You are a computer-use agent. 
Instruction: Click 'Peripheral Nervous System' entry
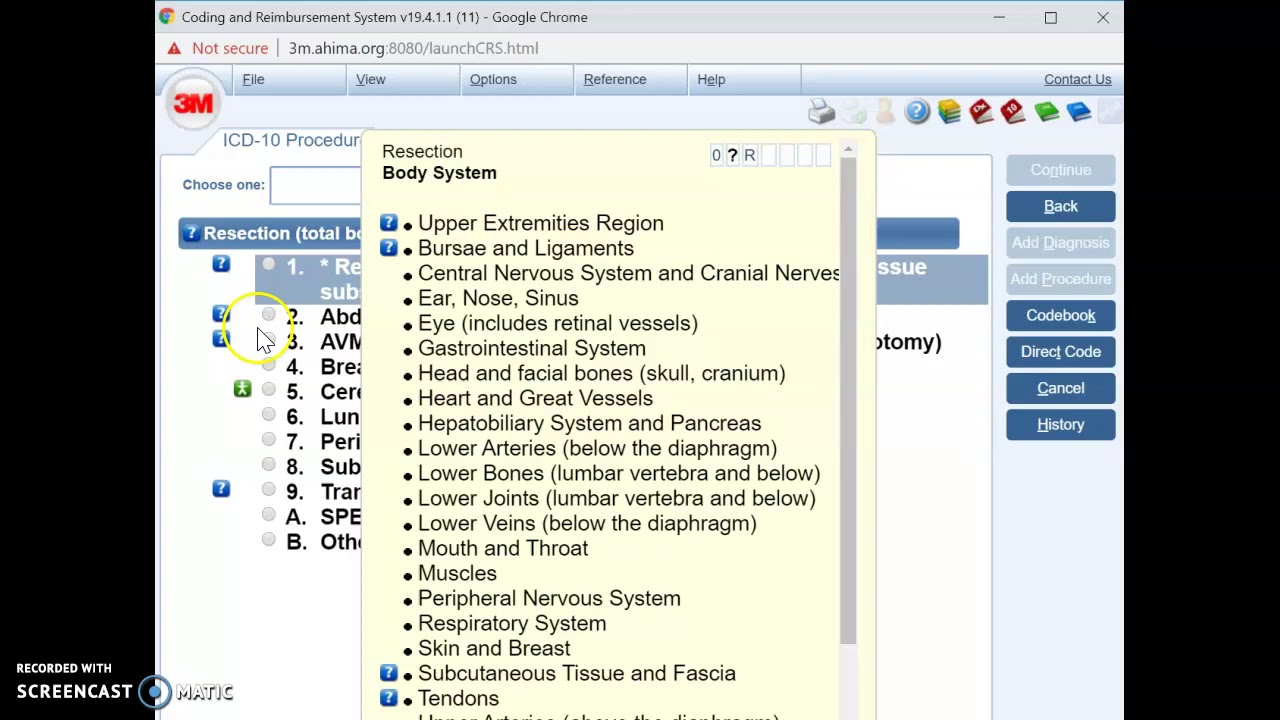[x=549, y=598]
